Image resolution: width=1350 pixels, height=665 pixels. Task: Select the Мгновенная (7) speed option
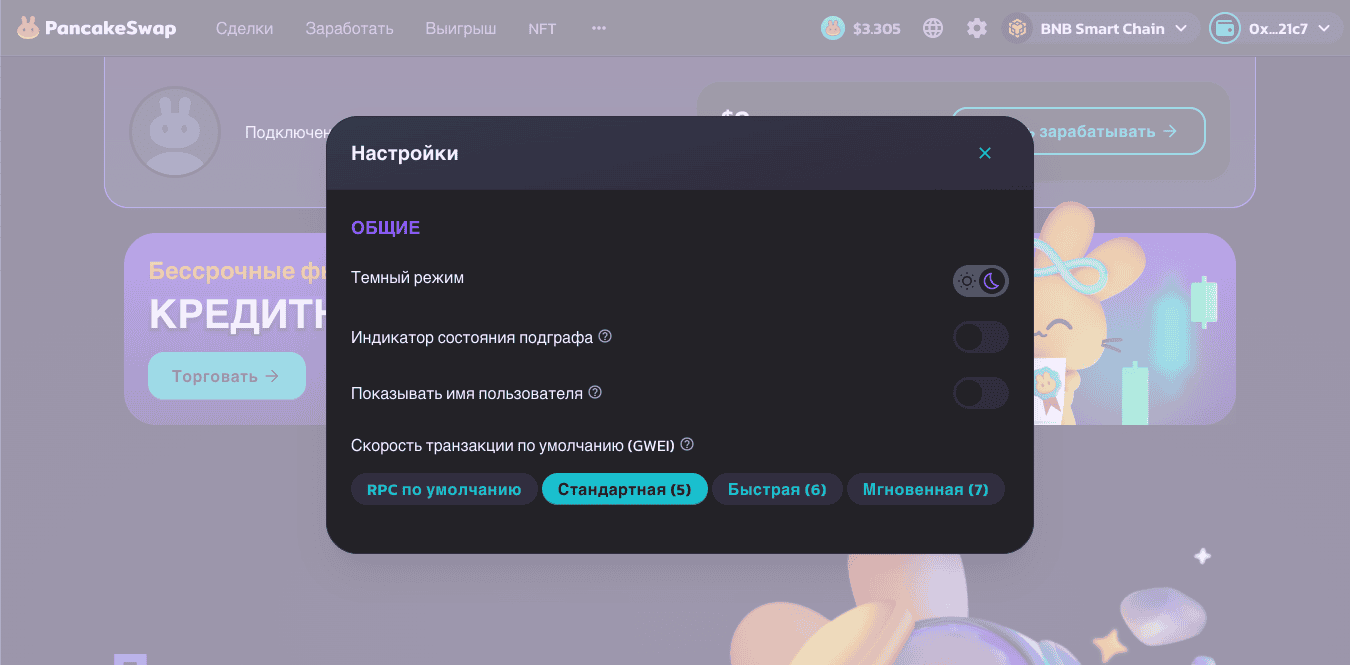pyautogui.click(x=925, y=489)
